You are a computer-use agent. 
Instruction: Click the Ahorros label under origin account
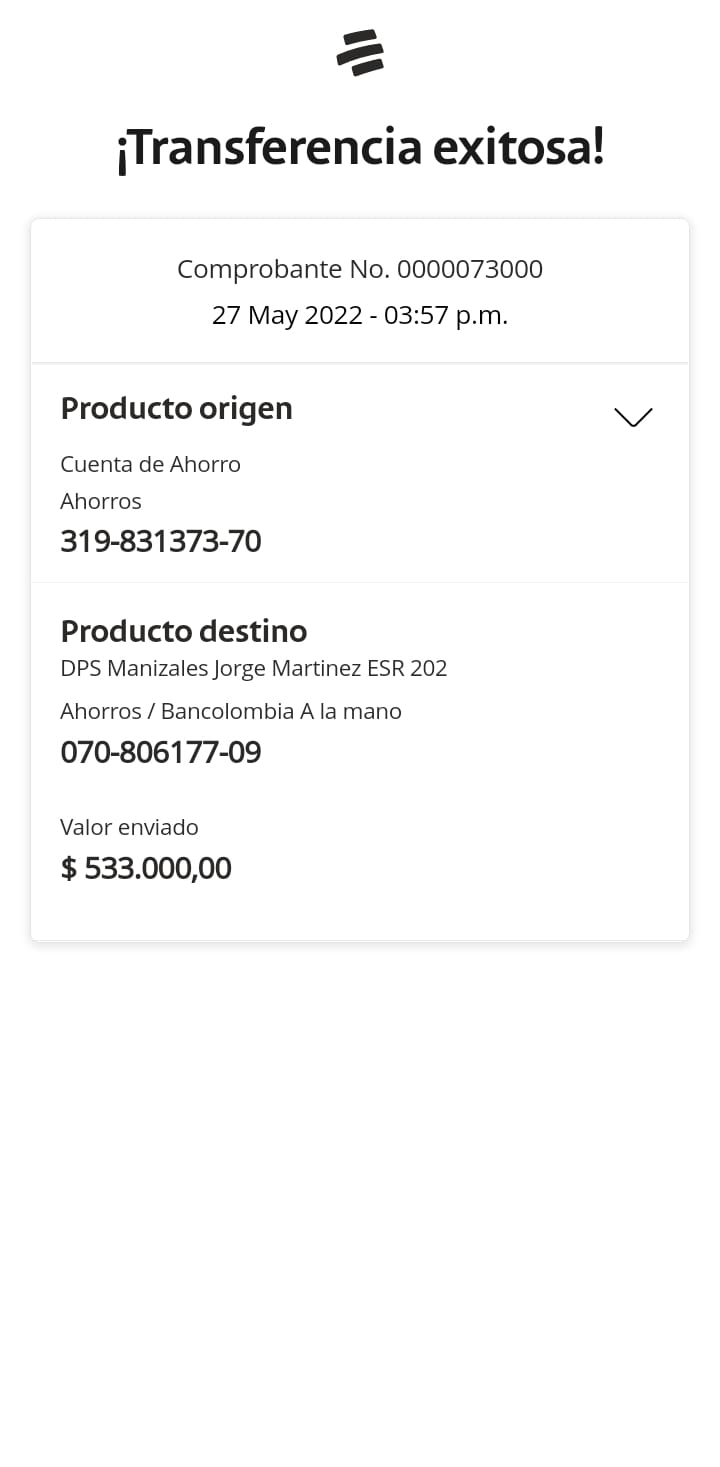pyautogui.click(x=100, y=501)
